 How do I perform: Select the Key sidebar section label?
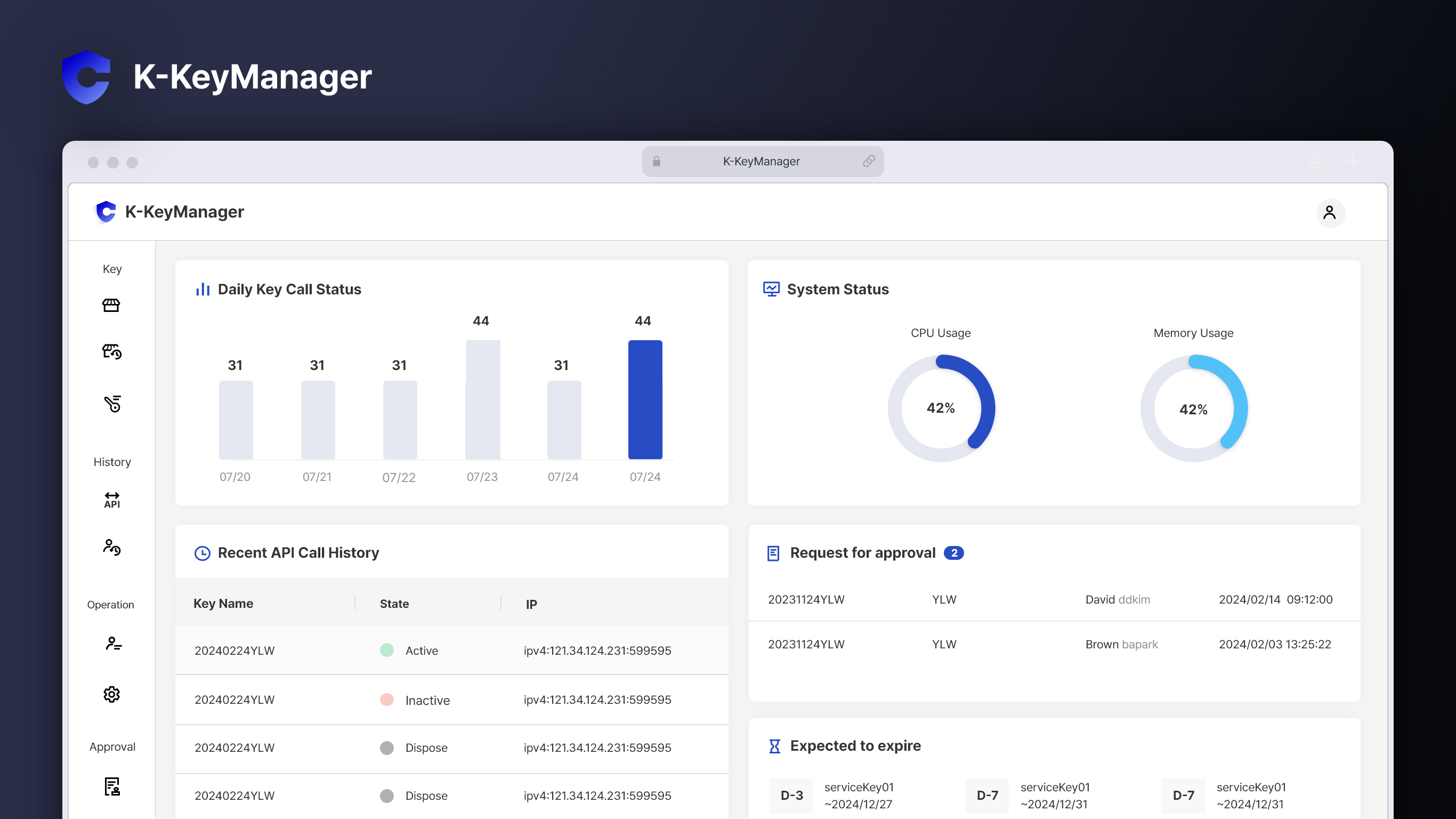click(112, 269)
